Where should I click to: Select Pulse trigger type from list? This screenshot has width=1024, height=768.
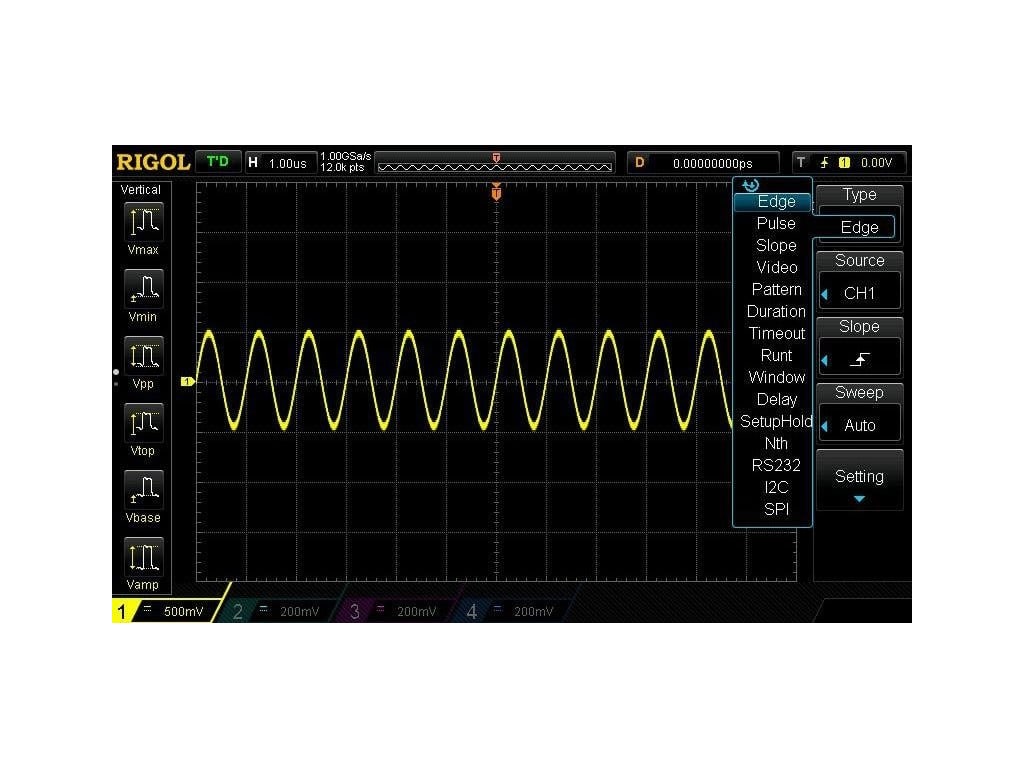(x=776, y=223)
